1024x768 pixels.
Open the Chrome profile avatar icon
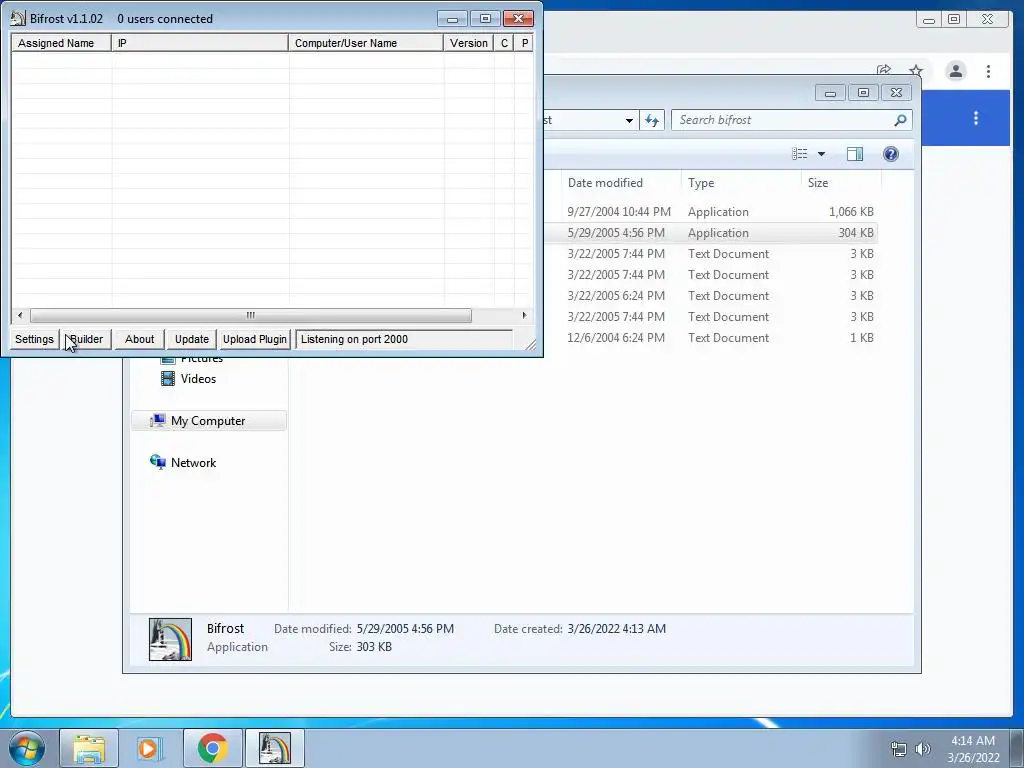(955, 71)
